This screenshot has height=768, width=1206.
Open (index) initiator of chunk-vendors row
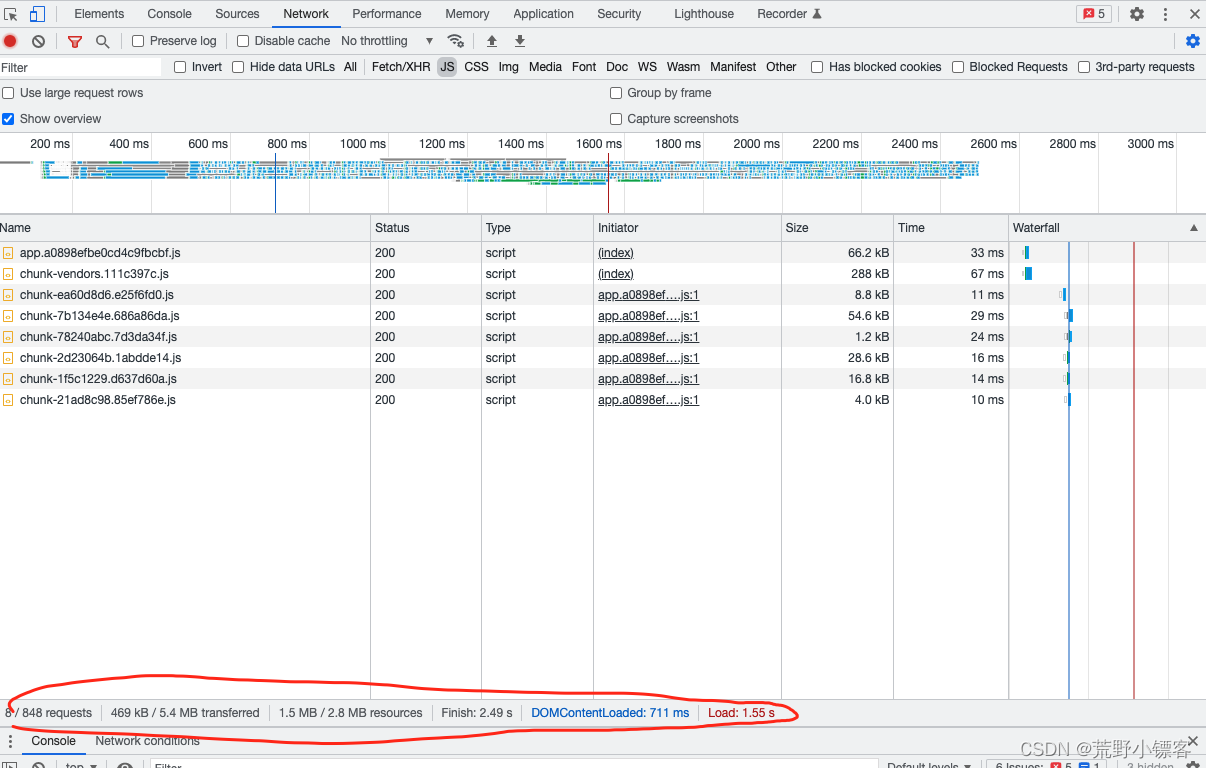[616, 274]
